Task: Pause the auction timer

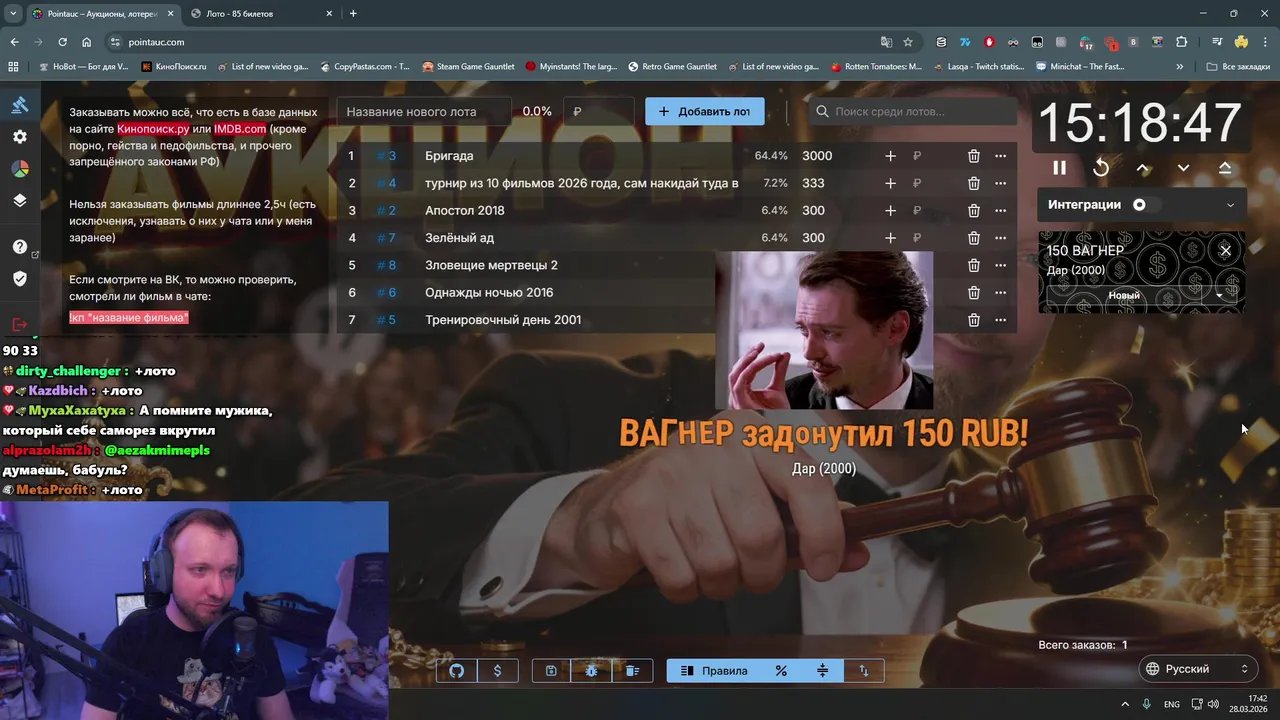Action: point(1059,168)
